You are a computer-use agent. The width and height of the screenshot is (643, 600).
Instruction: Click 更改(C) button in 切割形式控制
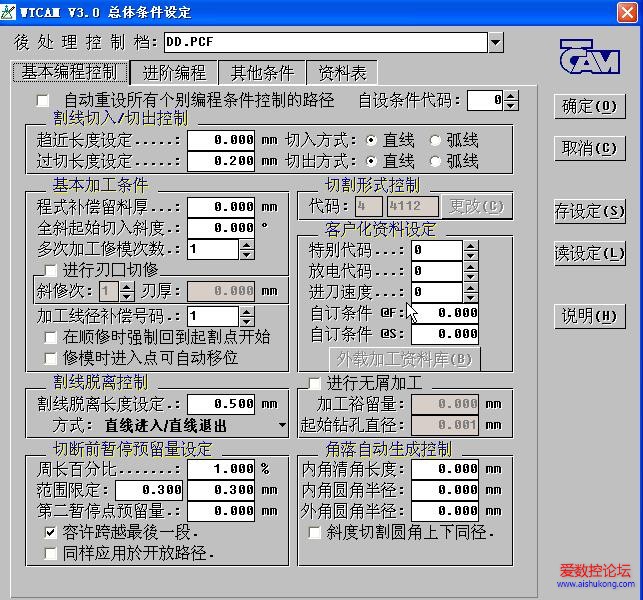pyautogui.click(x=476, y=206)
